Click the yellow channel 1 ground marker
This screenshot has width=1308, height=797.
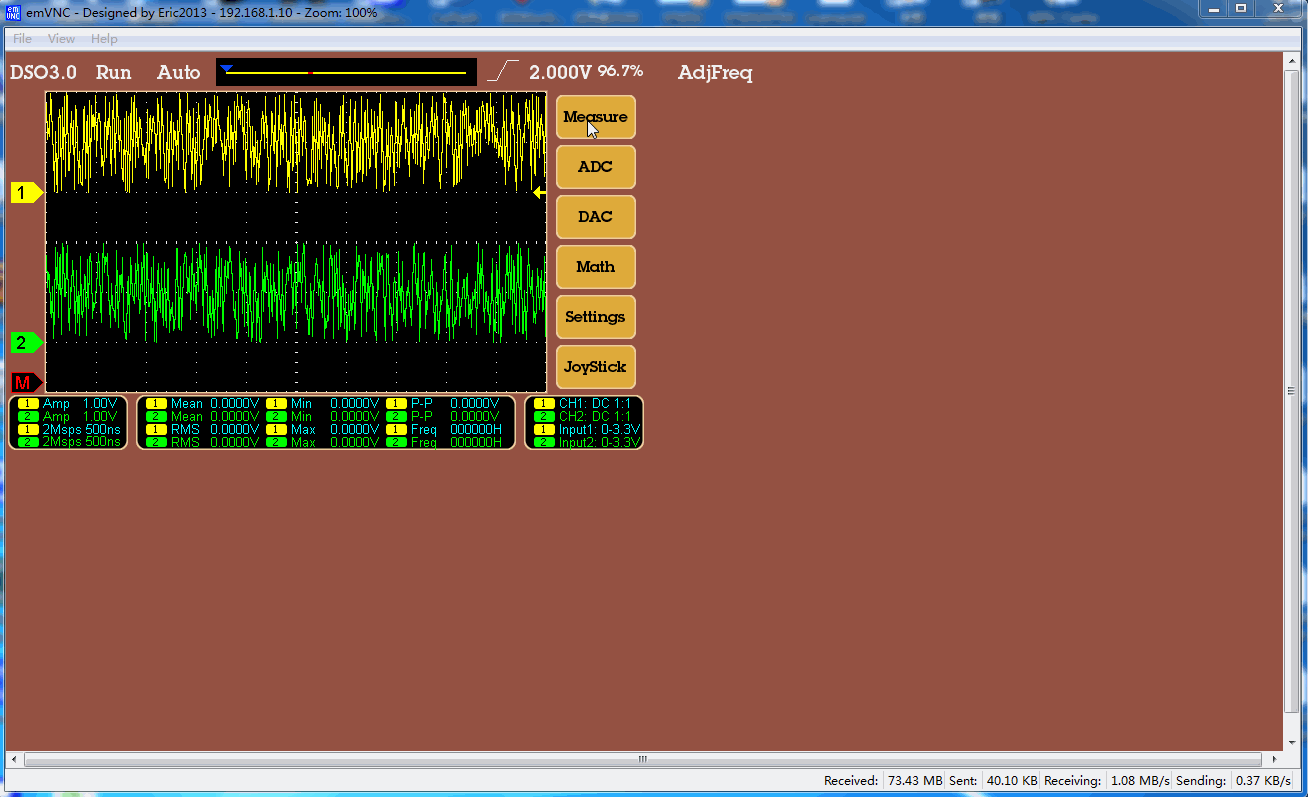[x=27, y=193]
